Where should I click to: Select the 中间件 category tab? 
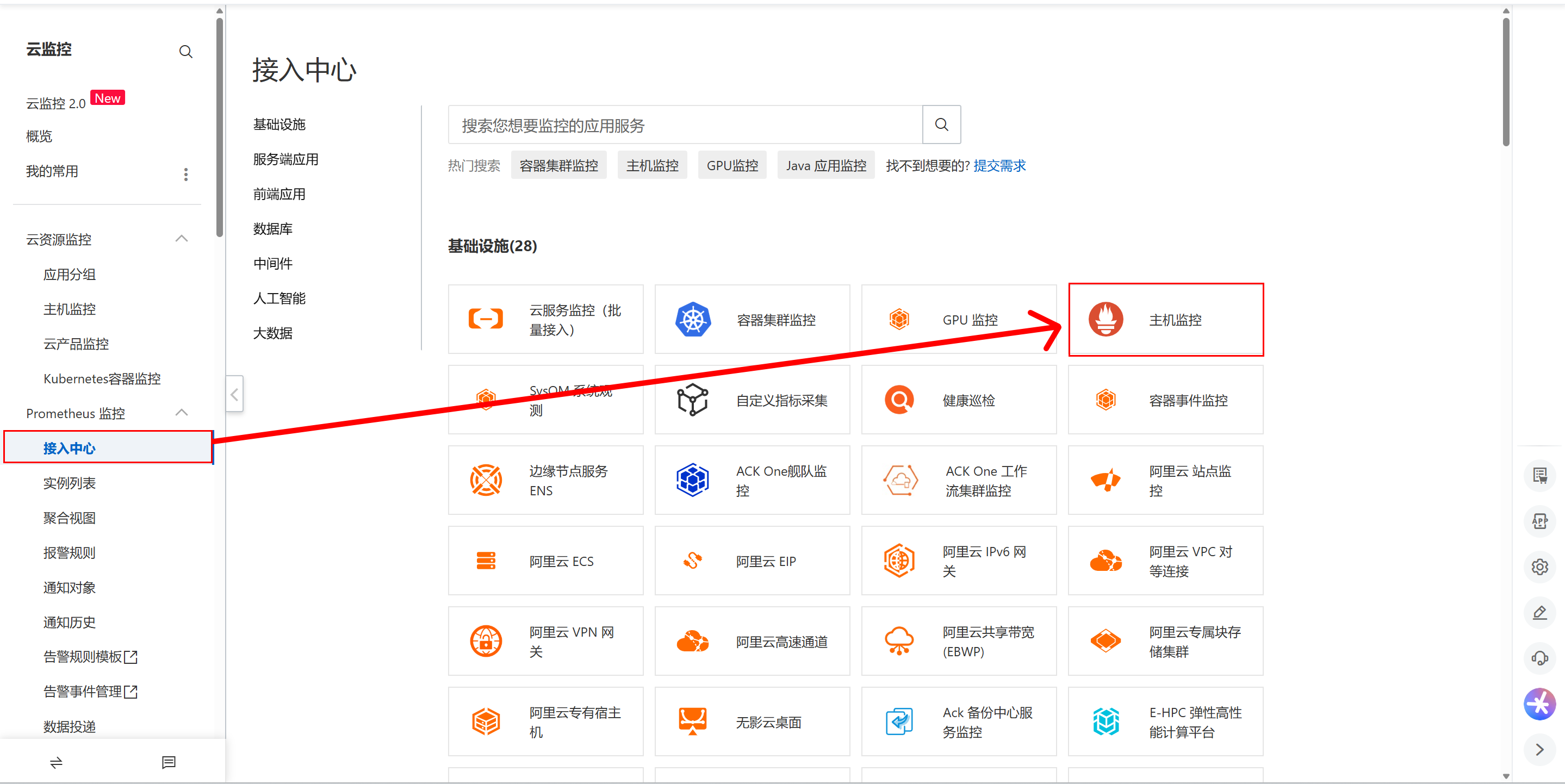(273, 264)
